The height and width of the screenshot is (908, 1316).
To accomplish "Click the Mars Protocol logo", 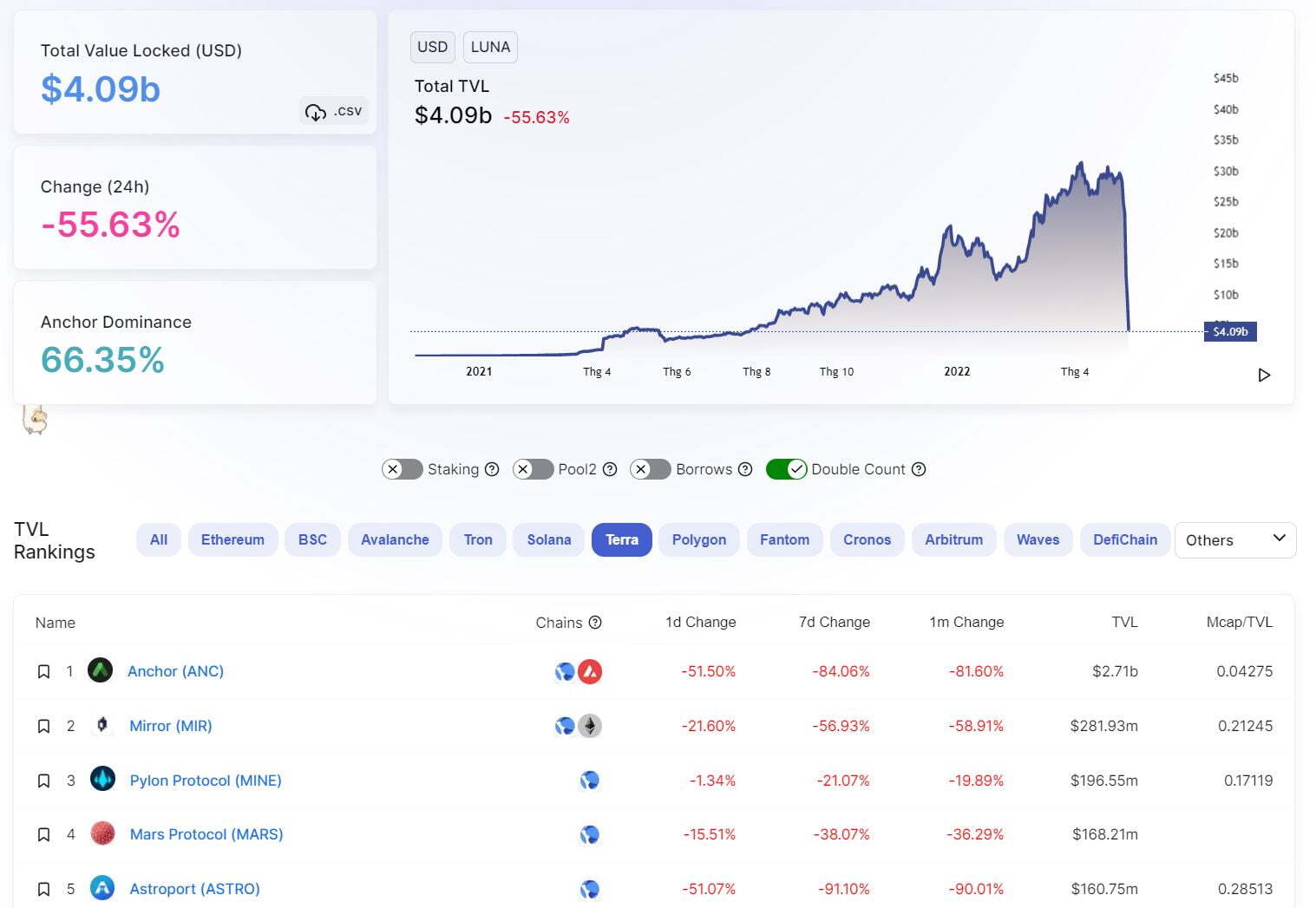I will [102, 833].
